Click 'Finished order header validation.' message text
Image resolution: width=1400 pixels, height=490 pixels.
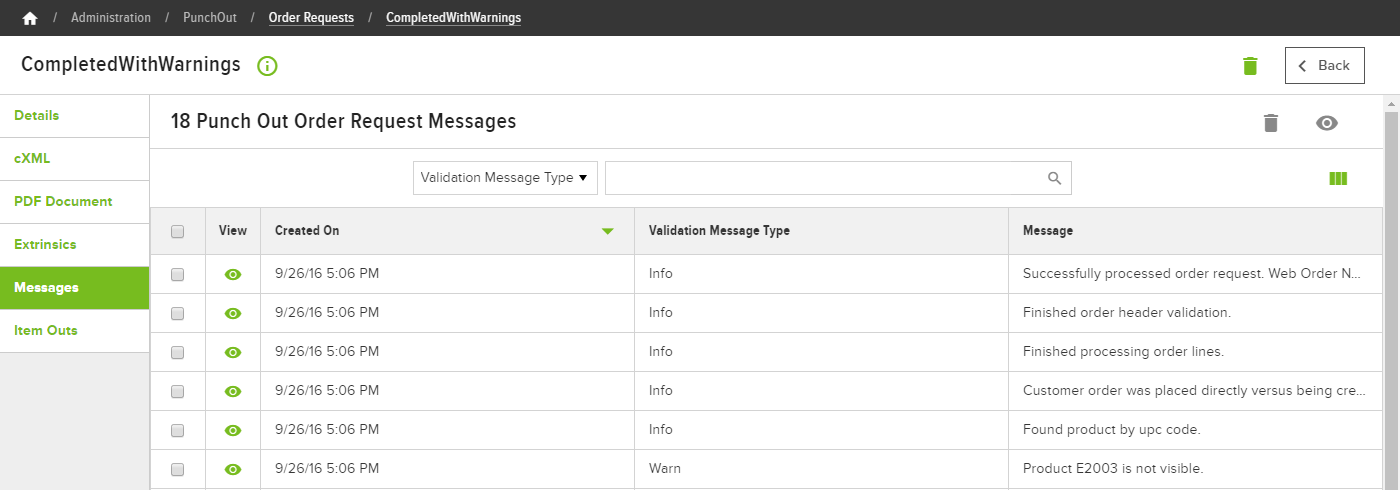[x=1127, y=313]
